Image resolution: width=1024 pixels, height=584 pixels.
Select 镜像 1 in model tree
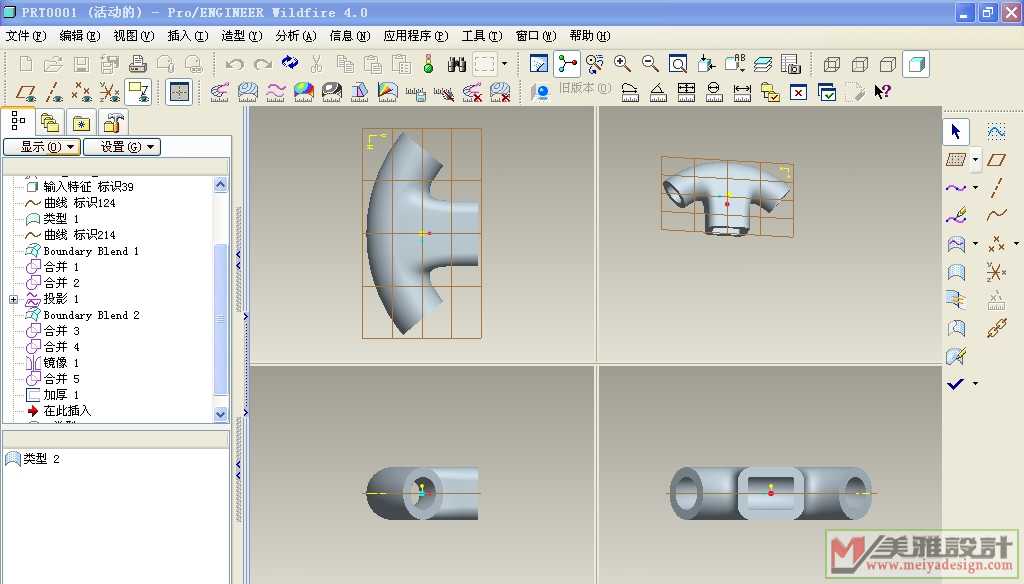point(61,363)
